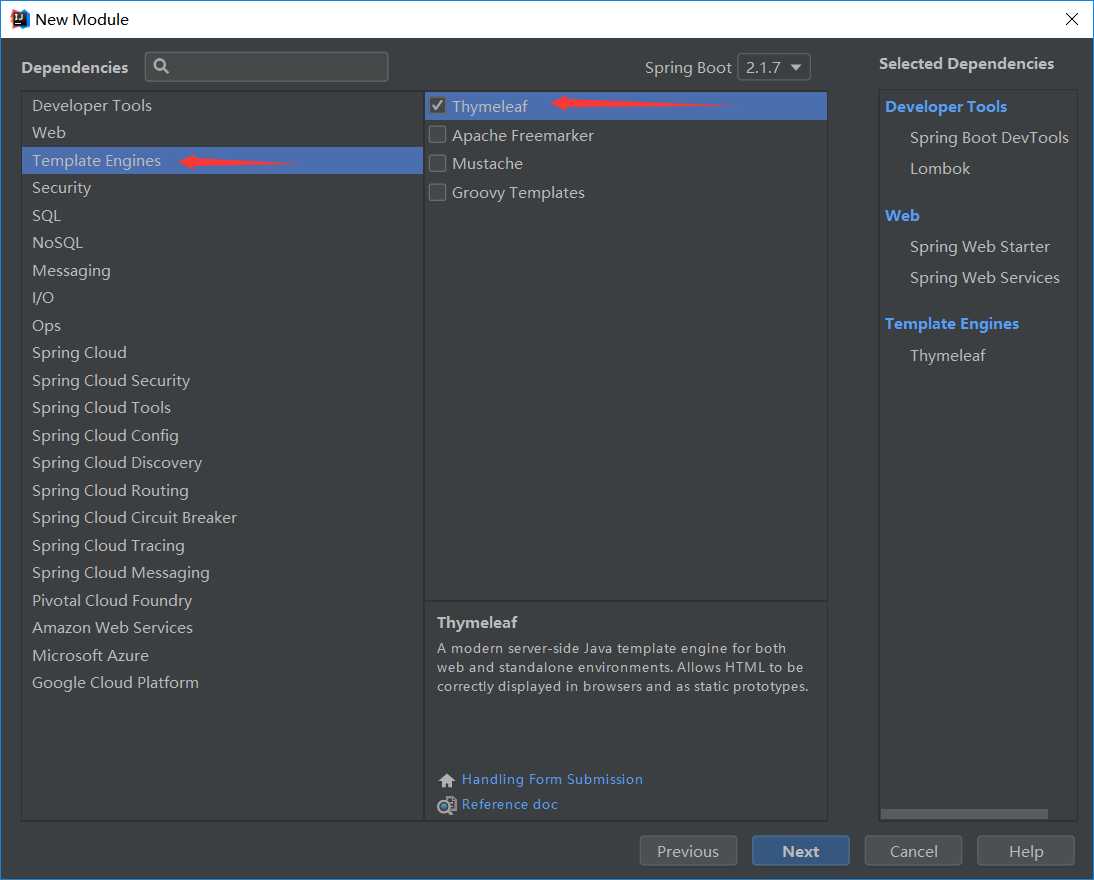This screenshot has width=1094, height=880.
Task: Open the Spring Boot version dropdown
Action: [774, 67]
